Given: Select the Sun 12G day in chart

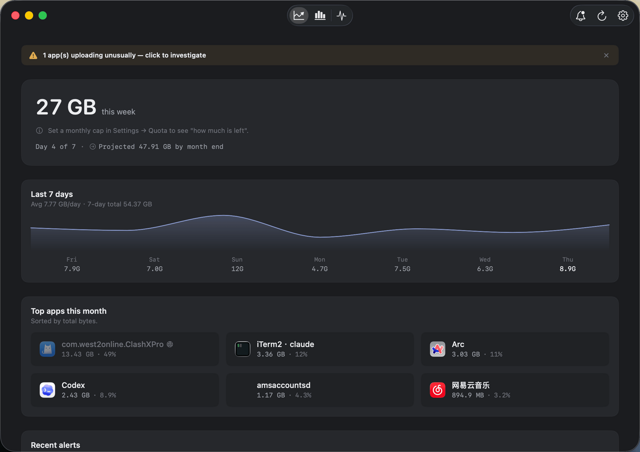Looking at the screenshot, I should (237, 264).
